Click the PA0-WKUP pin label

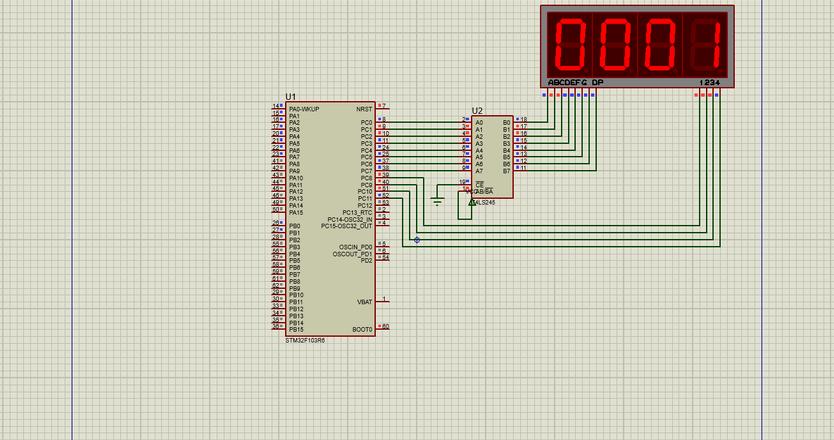(304, 109)
